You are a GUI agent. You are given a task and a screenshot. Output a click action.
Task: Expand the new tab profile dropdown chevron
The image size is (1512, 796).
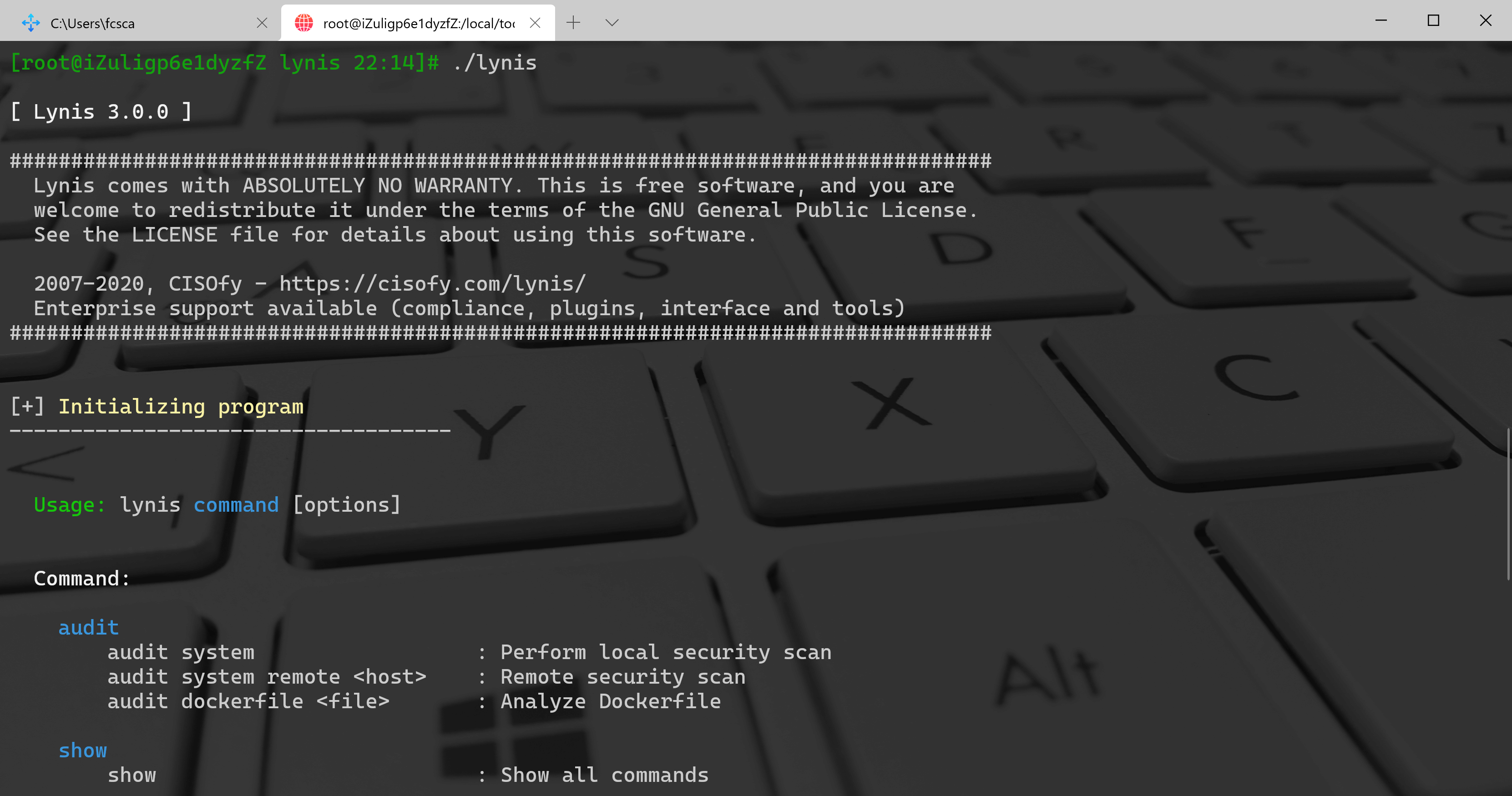pyautogui.click(x=612, y=23)
